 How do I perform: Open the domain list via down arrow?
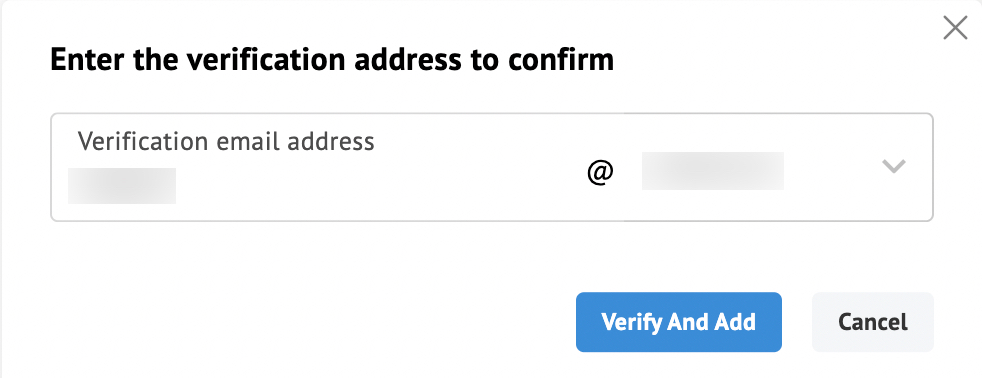tap(894, 166)
